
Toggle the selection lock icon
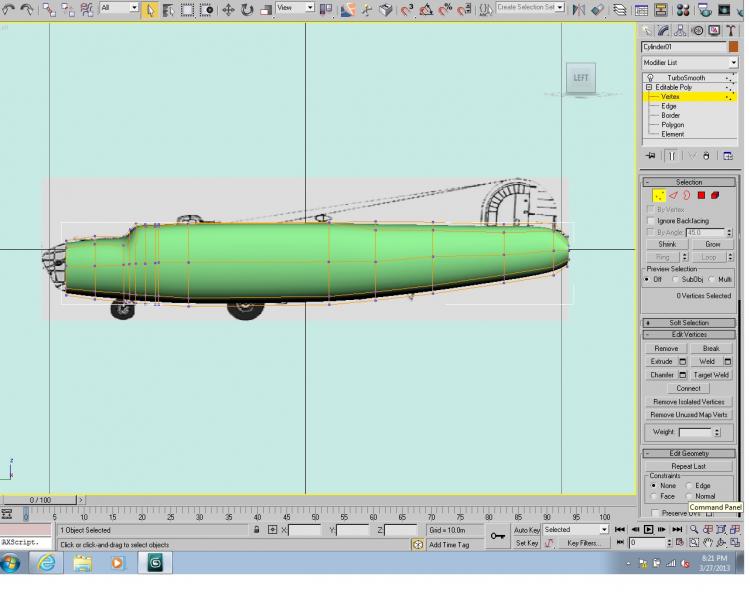pyautogui.click(x=257, y=530)
